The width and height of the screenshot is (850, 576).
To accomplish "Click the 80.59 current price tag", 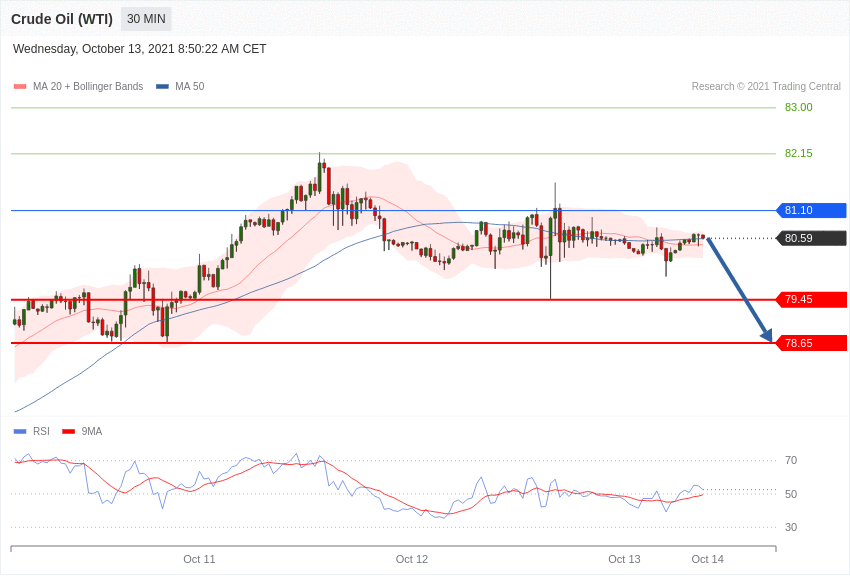I will pos(811,238).
